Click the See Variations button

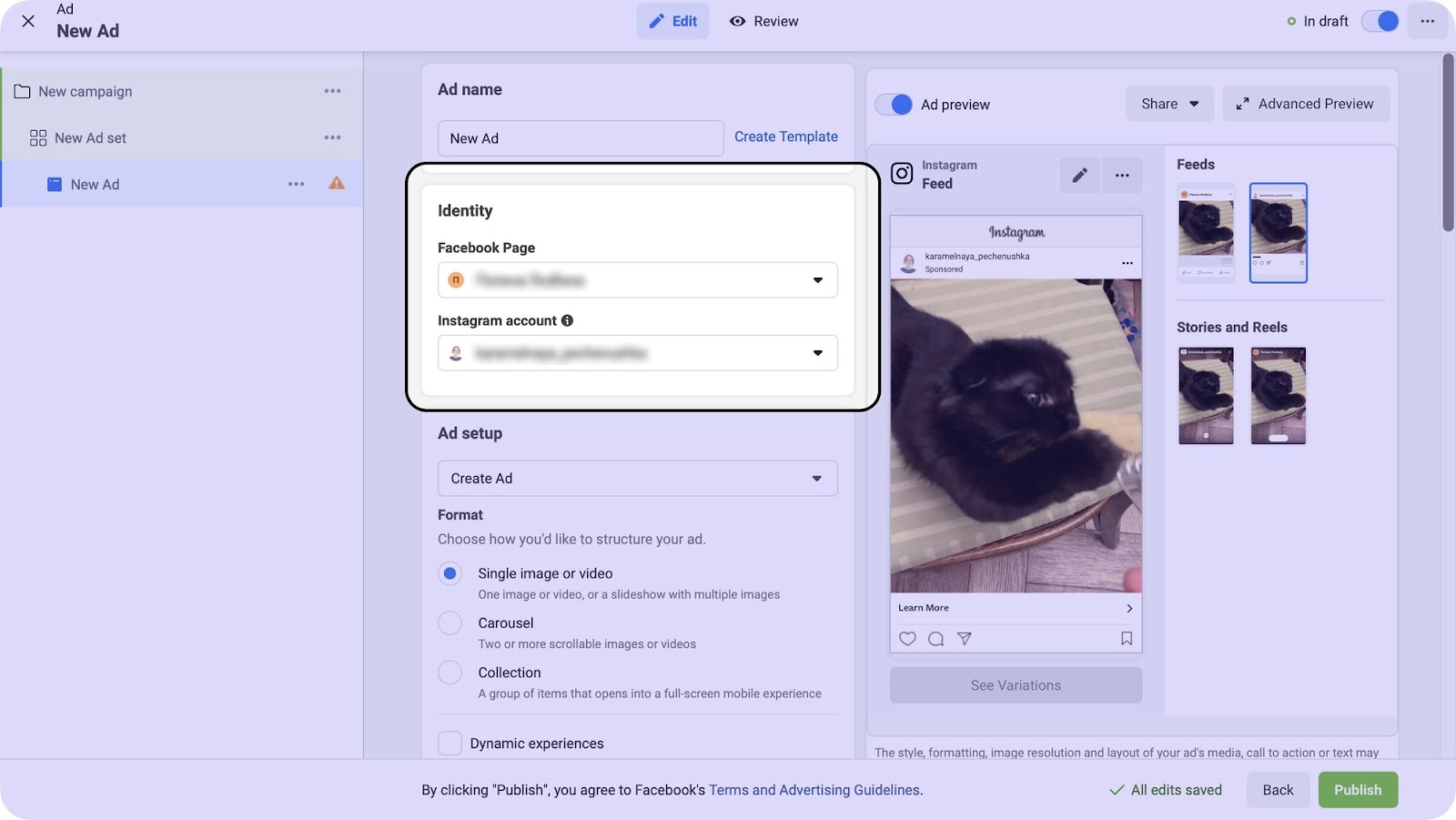(1016, 685)
